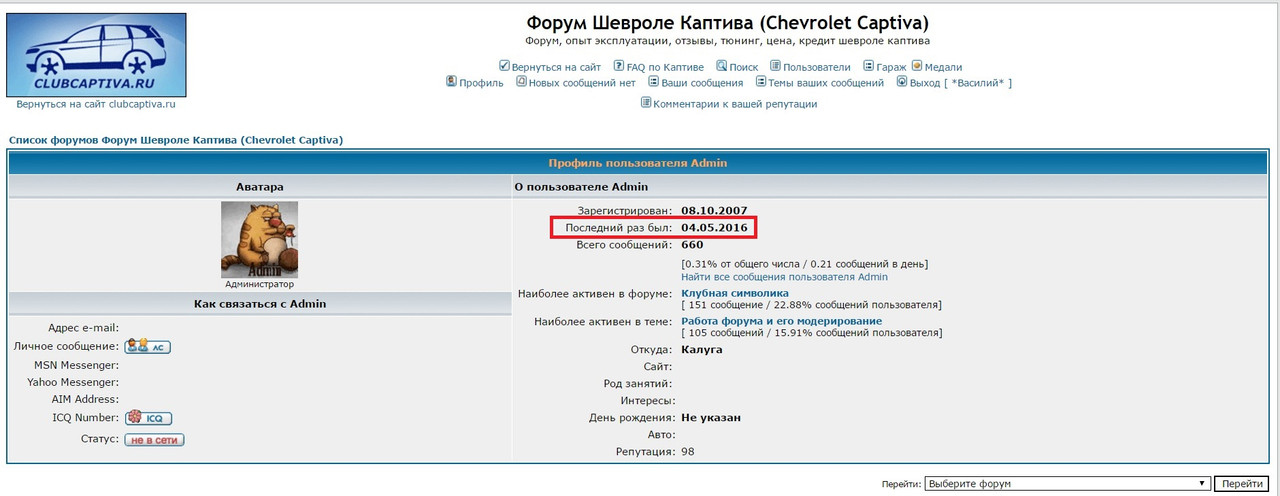
Task: Click the 'не в сети' status badge
Action: coord(154,439)
